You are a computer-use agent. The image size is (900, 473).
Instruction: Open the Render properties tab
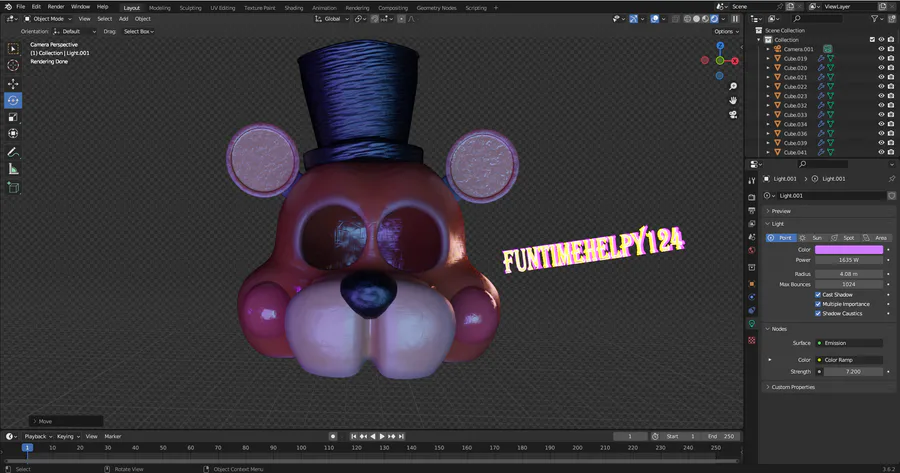[752, 197]
